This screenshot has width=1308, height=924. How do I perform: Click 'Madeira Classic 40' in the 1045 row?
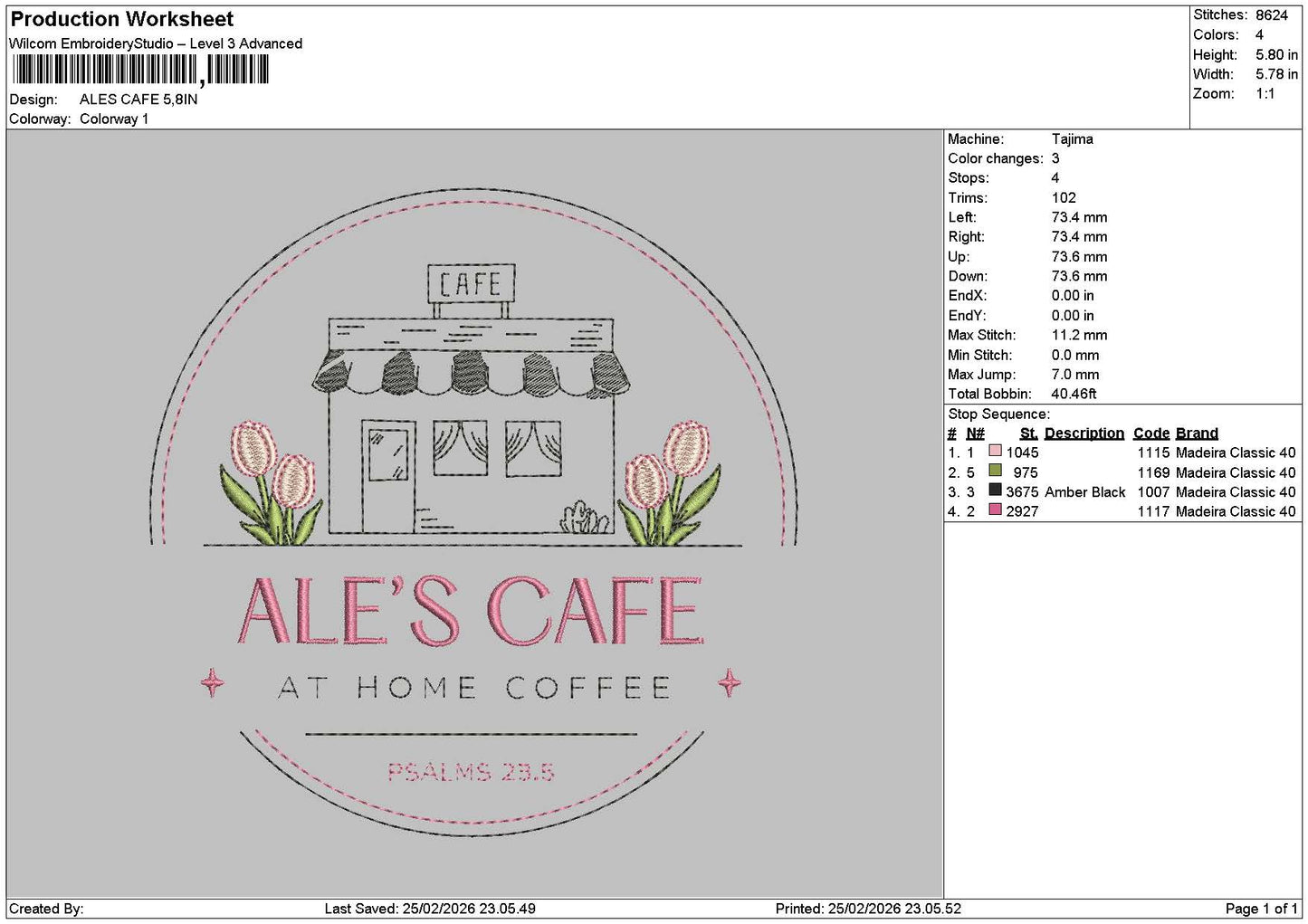coord(1236,452)
